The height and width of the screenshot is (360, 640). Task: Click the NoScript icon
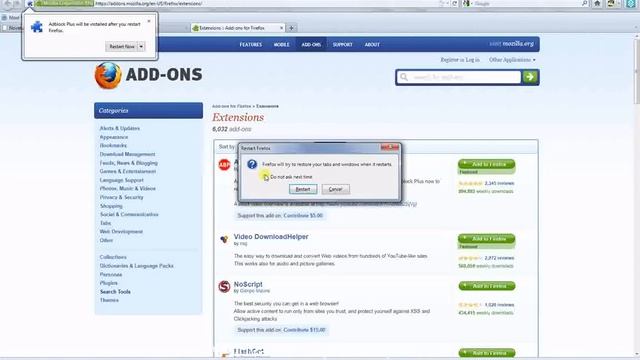click(224, 287)
